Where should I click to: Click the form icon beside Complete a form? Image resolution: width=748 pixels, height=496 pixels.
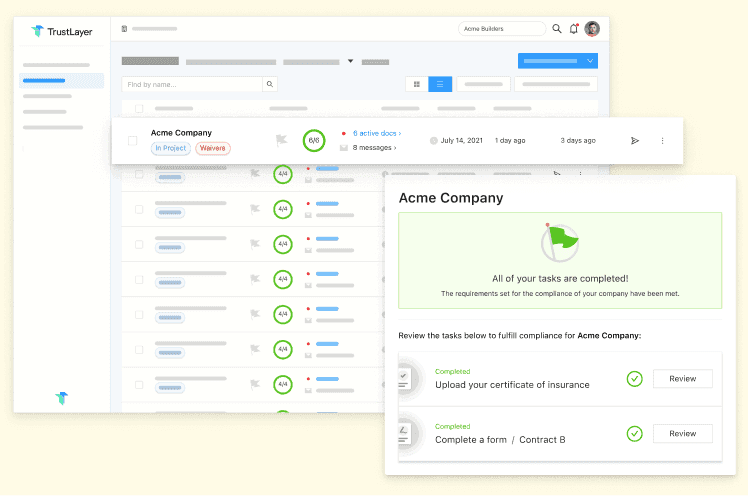point(405,434)
